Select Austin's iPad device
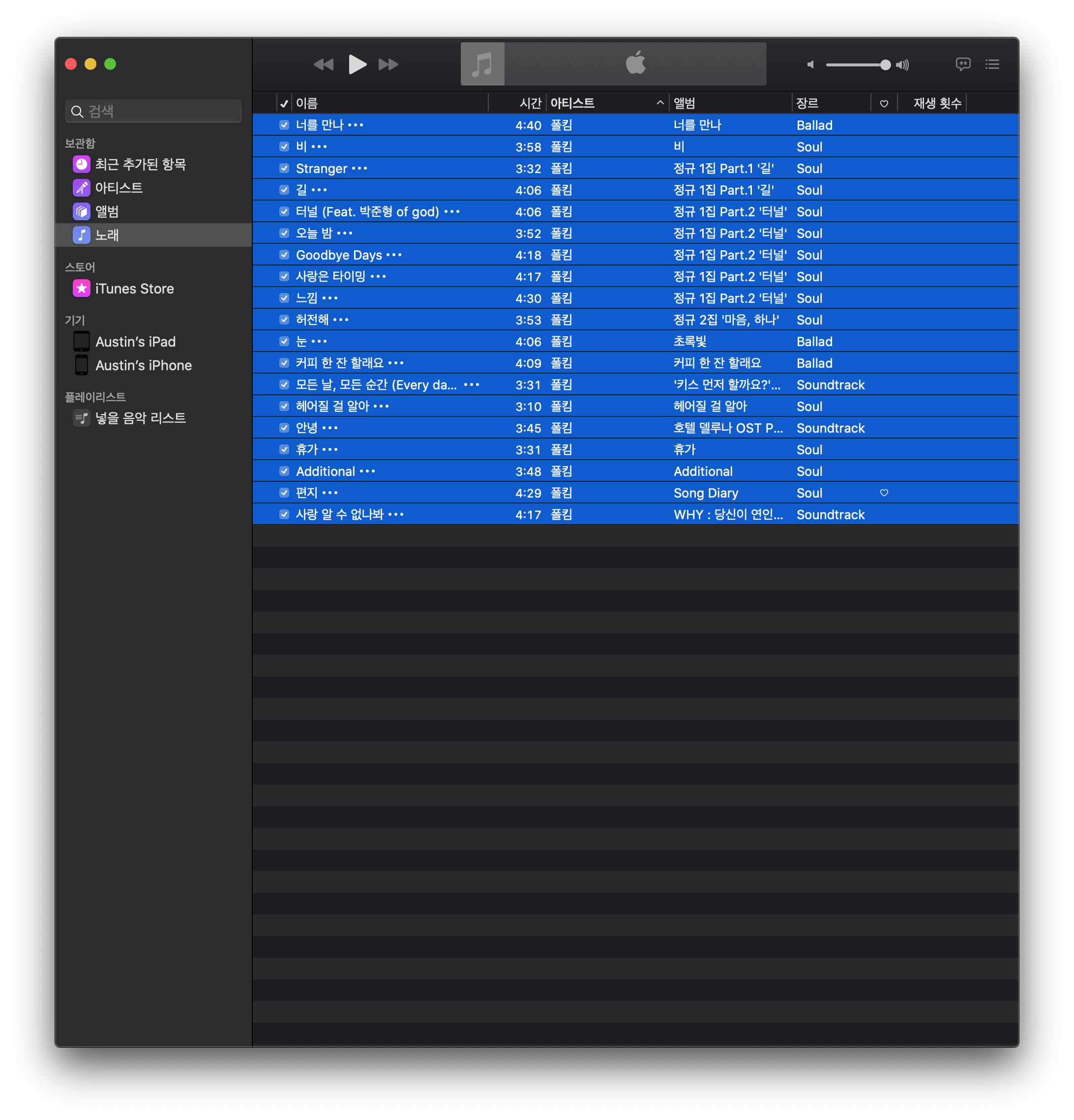 pos(135,342)
